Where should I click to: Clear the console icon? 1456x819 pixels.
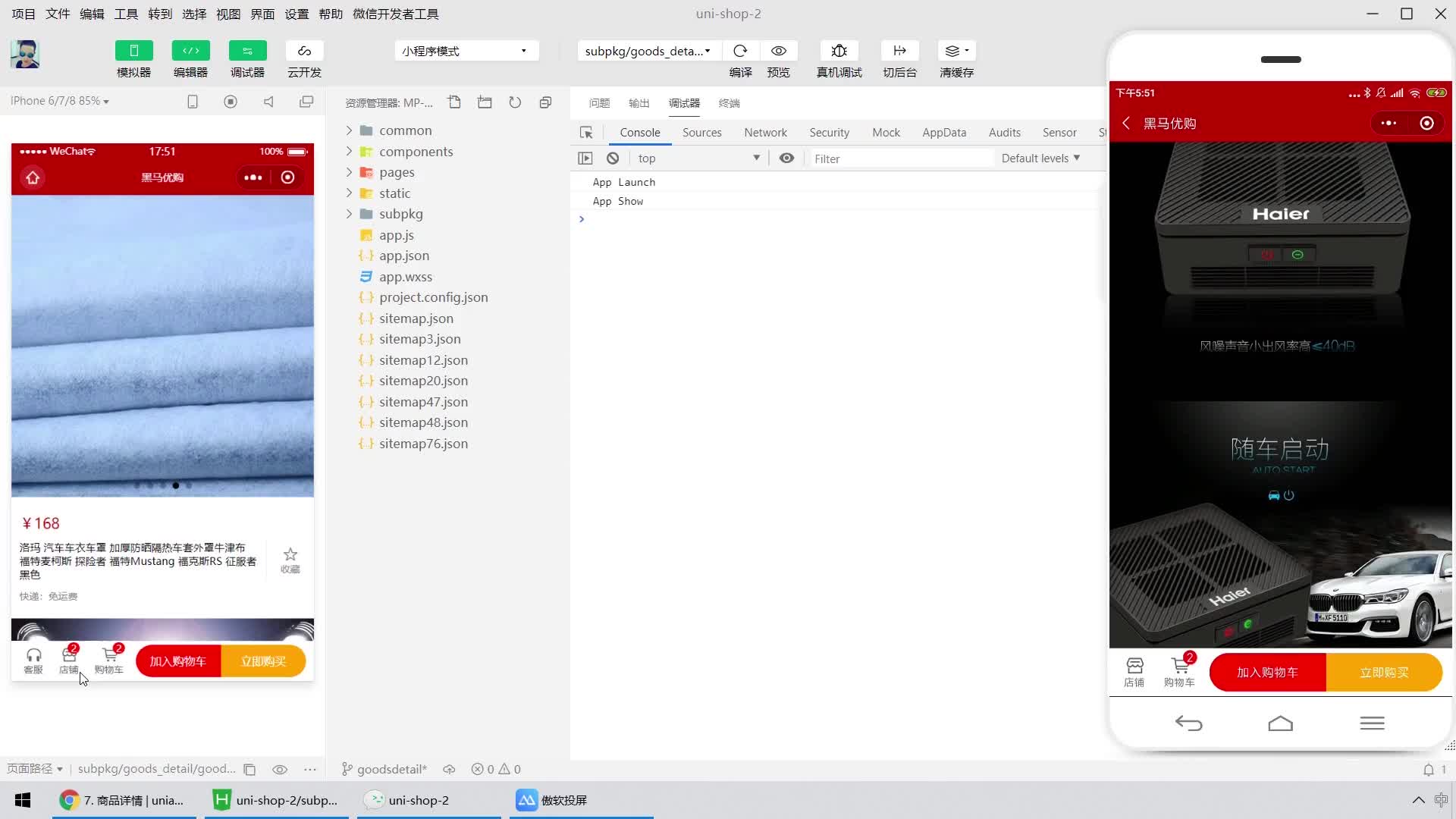click(x=613, y=158)
